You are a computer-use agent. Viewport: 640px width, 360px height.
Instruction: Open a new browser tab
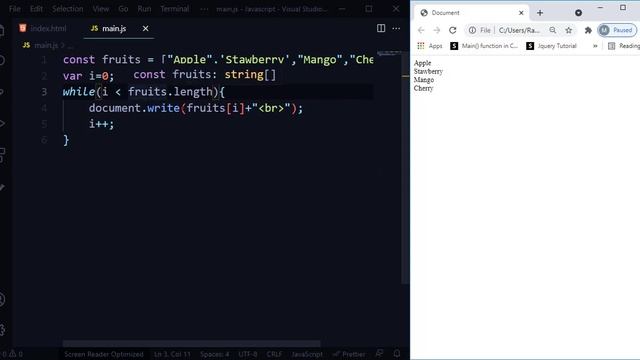(x=540, y=13)
